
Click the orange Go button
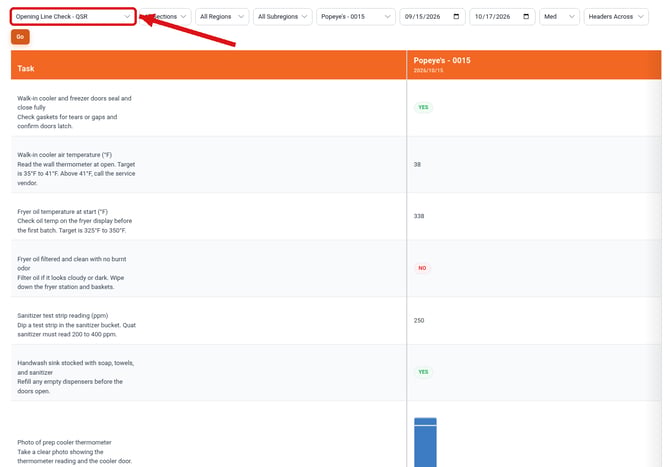(x=20, y=37)
